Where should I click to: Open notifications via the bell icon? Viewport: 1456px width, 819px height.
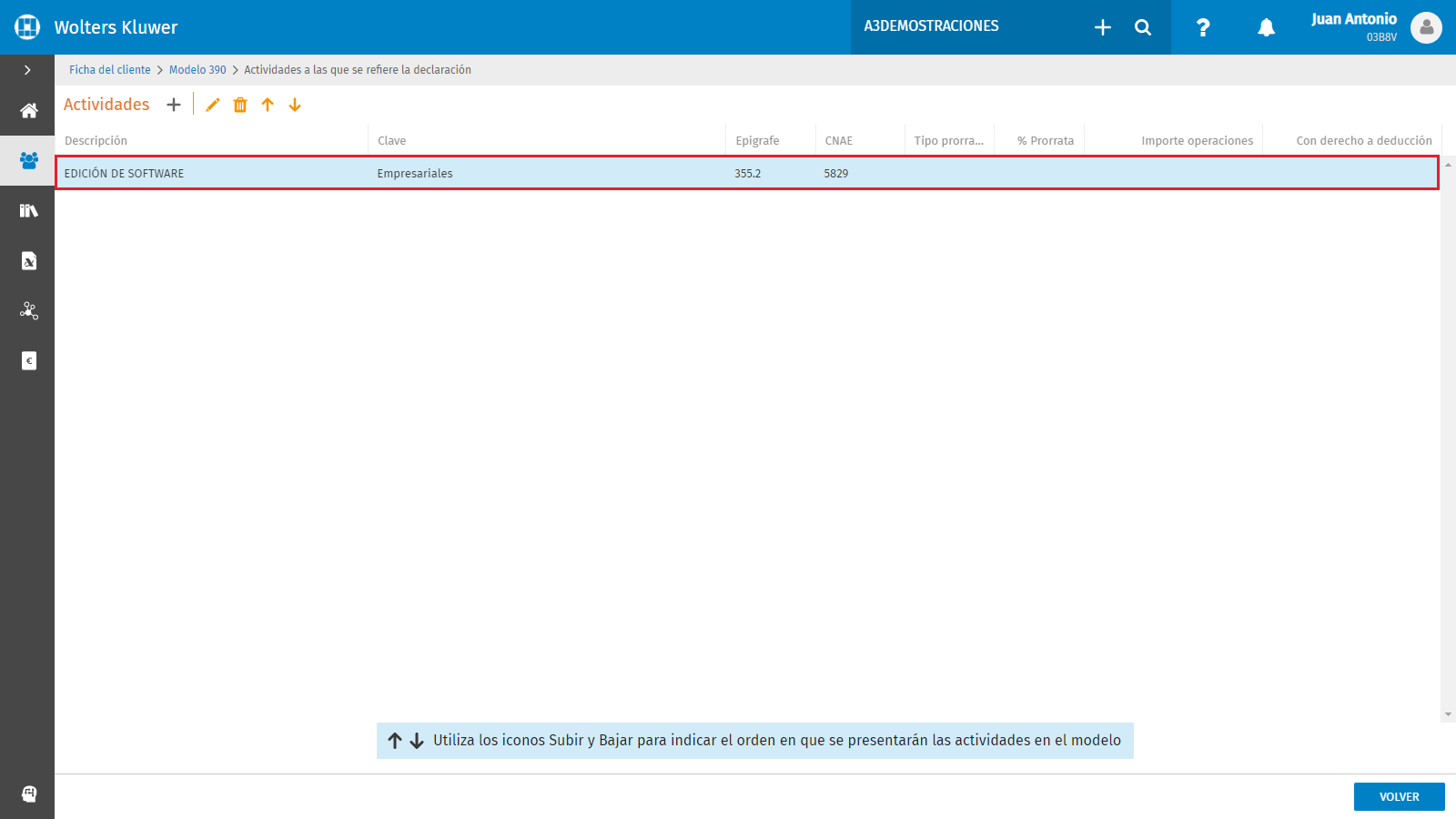coord(1265,27)
